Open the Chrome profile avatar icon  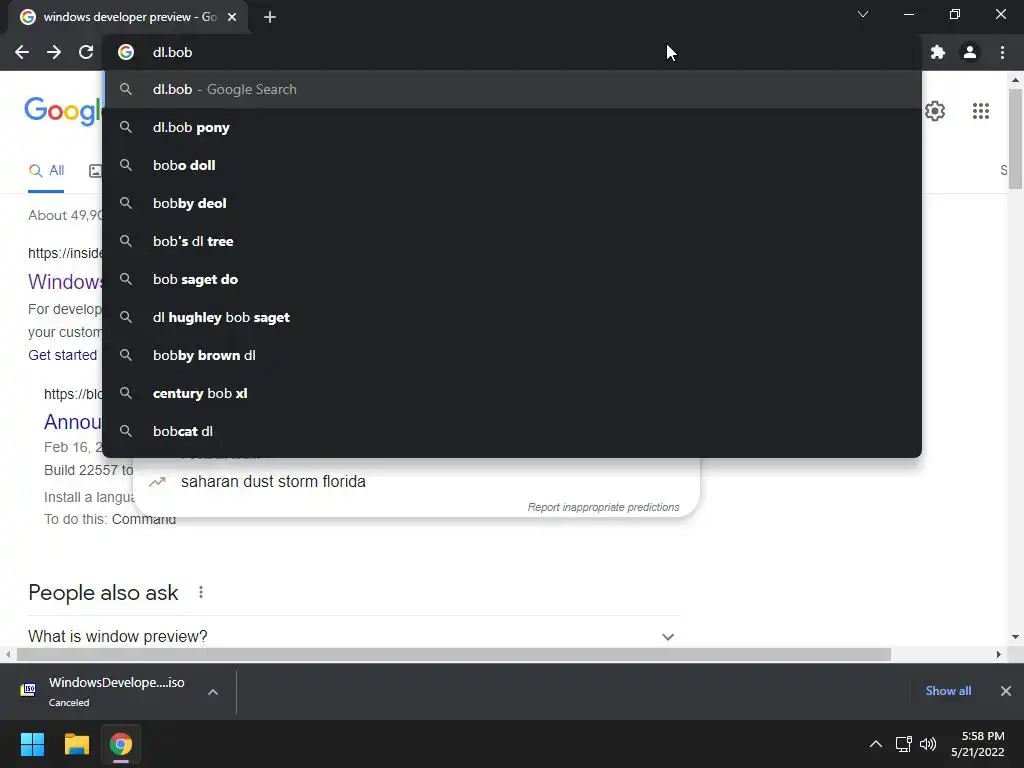click(x=970, y=52)
